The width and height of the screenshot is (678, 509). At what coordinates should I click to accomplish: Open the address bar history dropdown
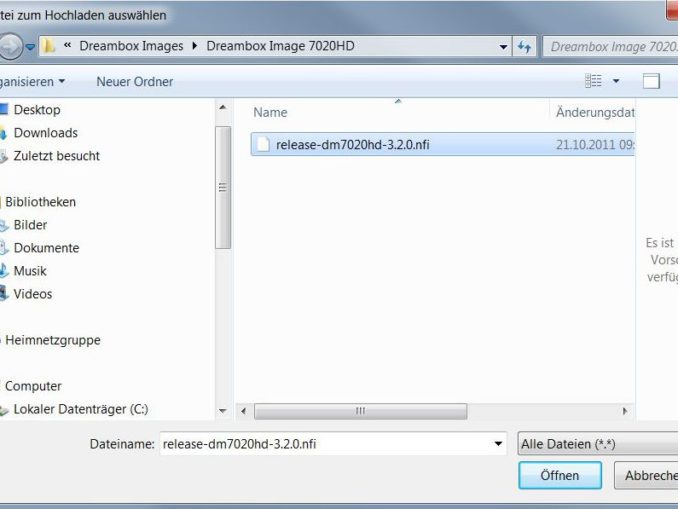point(503,47)
